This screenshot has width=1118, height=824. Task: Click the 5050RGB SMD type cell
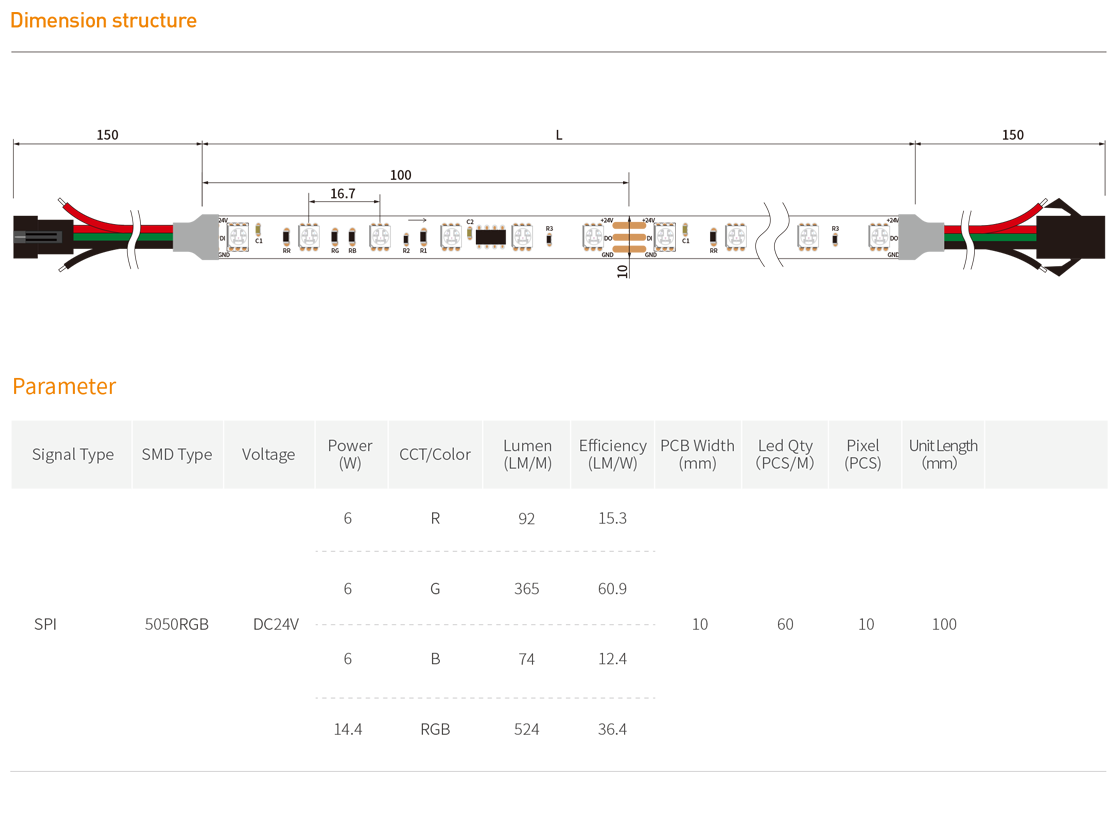pos(177,624)
